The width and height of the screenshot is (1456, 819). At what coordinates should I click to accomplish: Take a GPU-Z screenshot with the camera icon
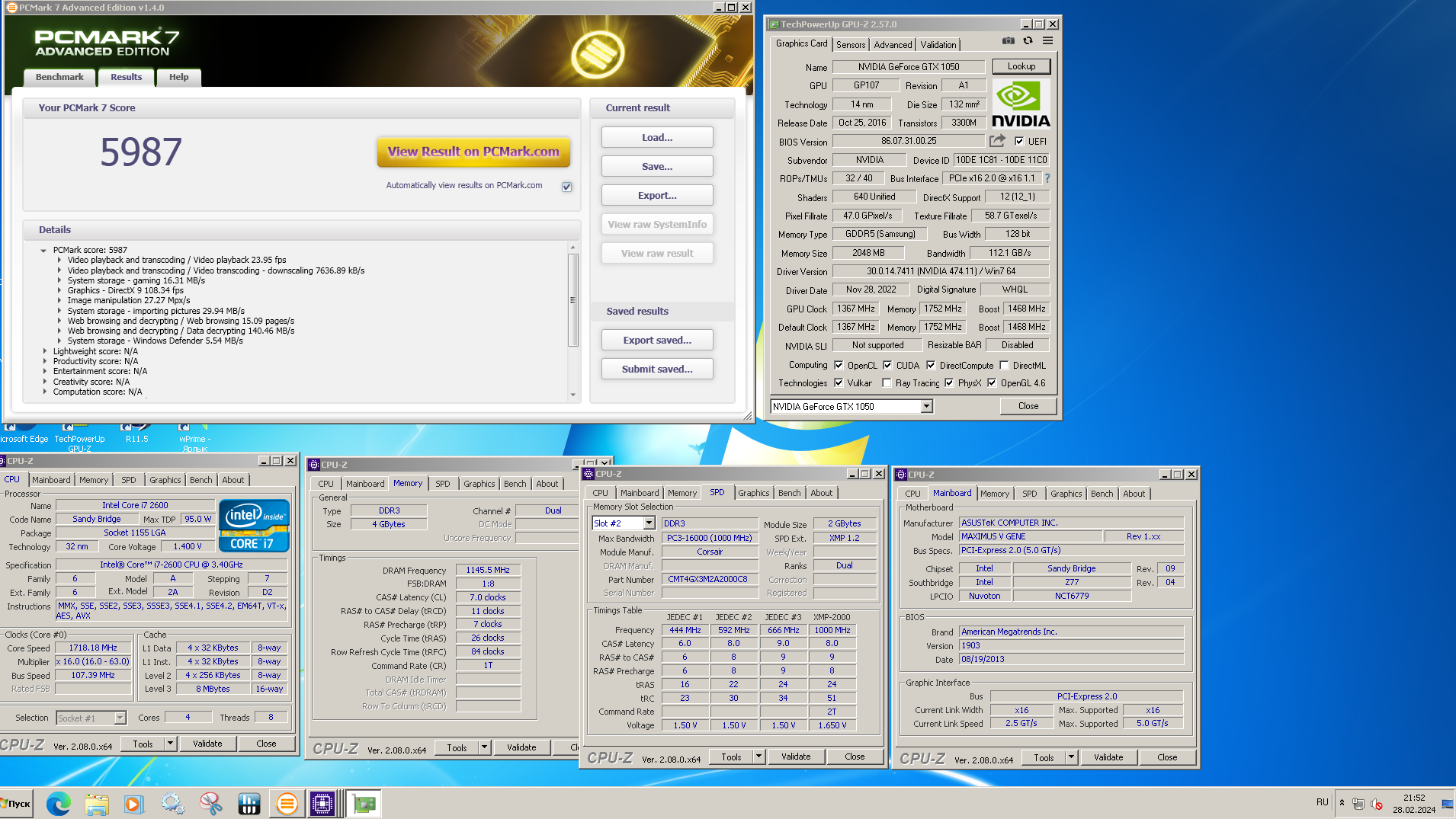[x=1008, y=41]
